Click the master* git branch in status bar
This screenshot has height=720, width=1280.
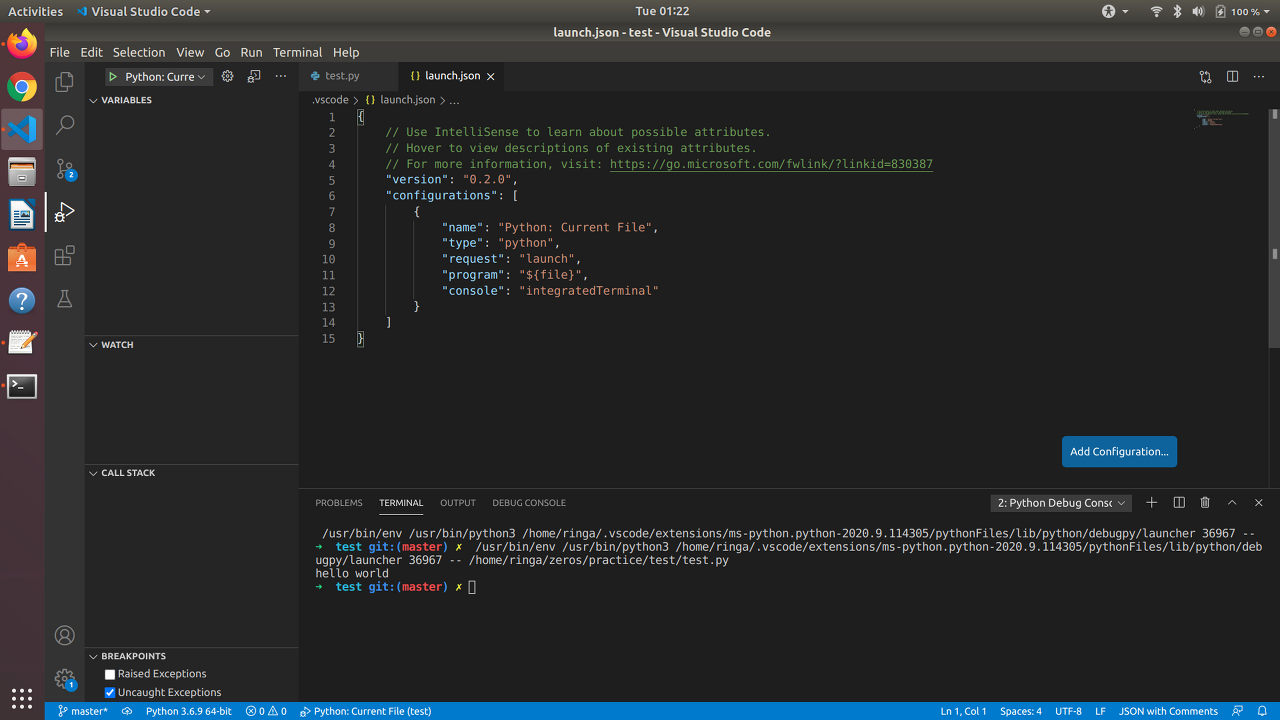click(82, 711)
